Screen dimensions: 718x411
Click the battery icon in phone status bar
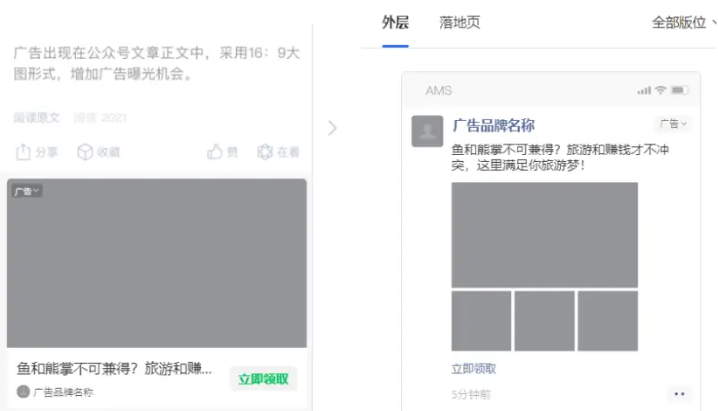[680, 90]
